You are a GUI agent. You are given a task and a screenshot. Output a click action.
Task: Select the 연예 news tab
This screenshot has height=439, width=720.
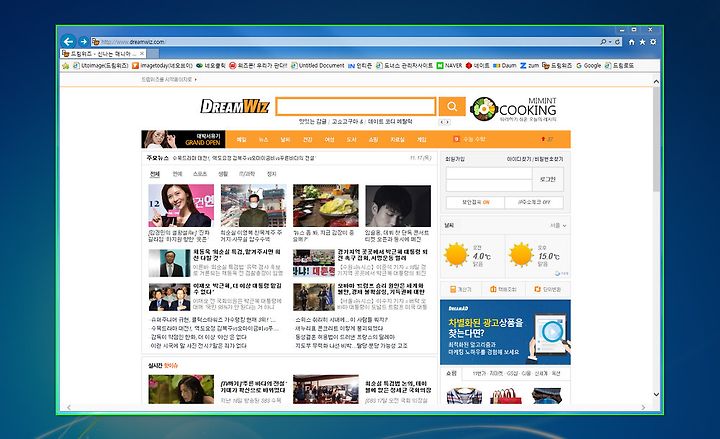click(x=177, y=174)
